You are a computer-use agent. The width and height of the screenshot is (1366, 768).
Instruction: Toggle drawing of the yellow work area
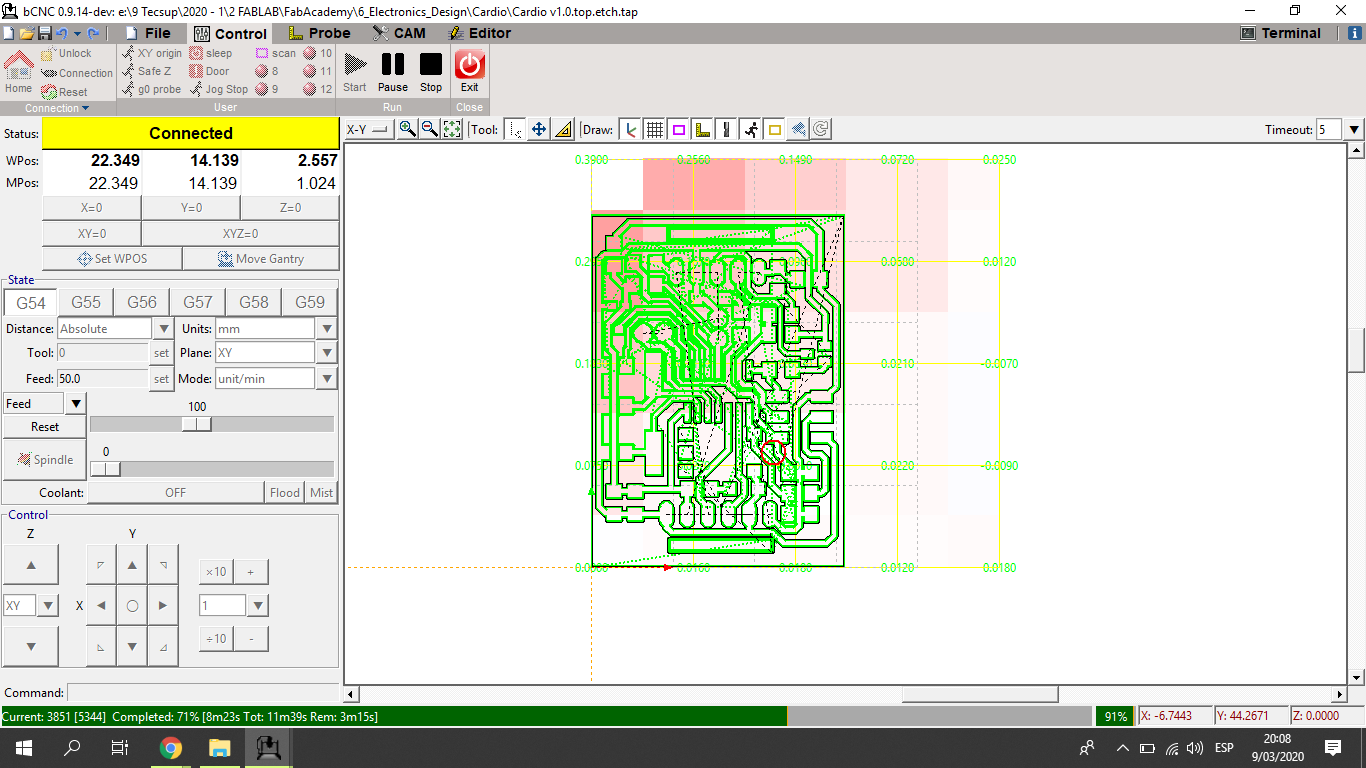point(775,129)
